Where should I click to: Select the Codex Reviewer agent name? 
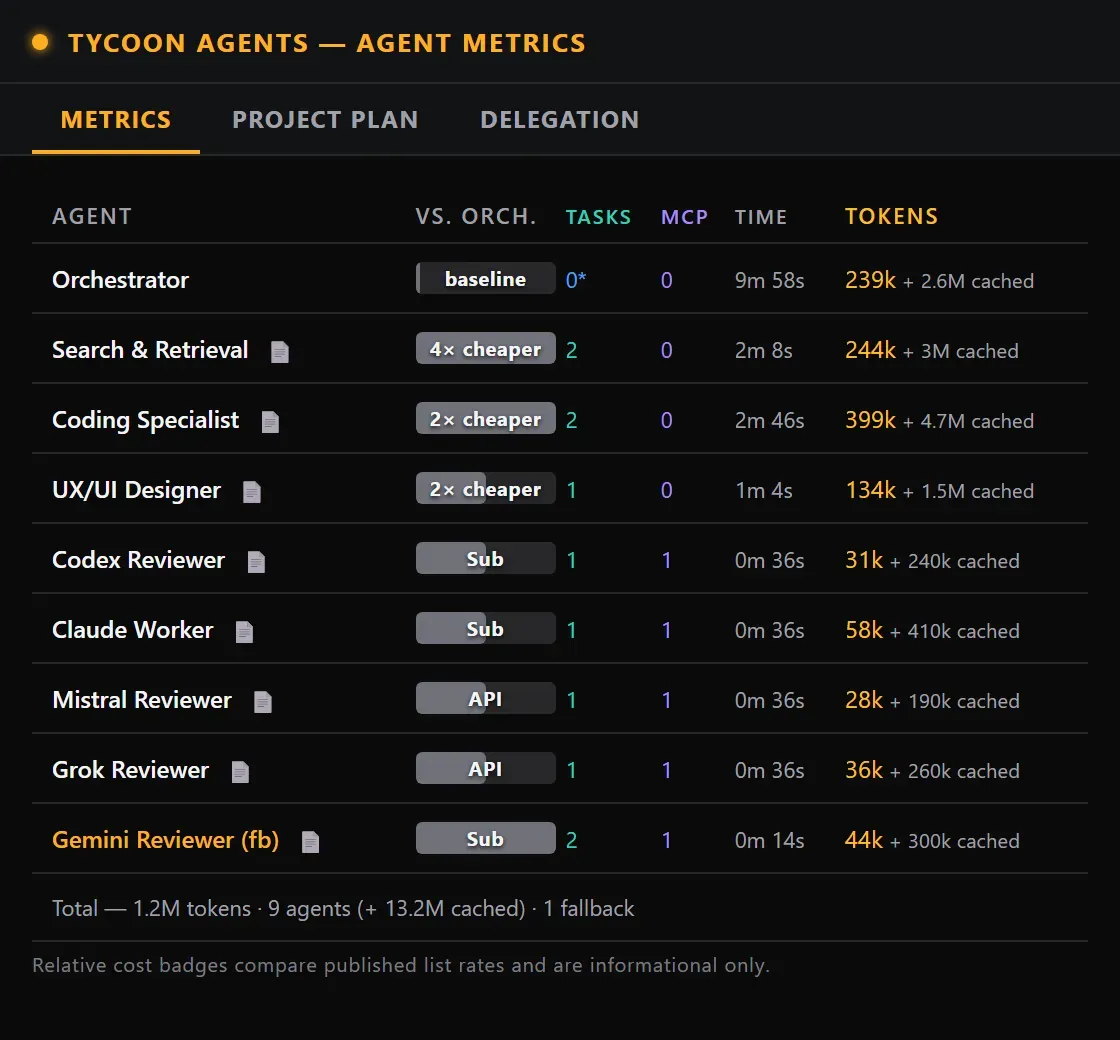[x=139, y=559]
